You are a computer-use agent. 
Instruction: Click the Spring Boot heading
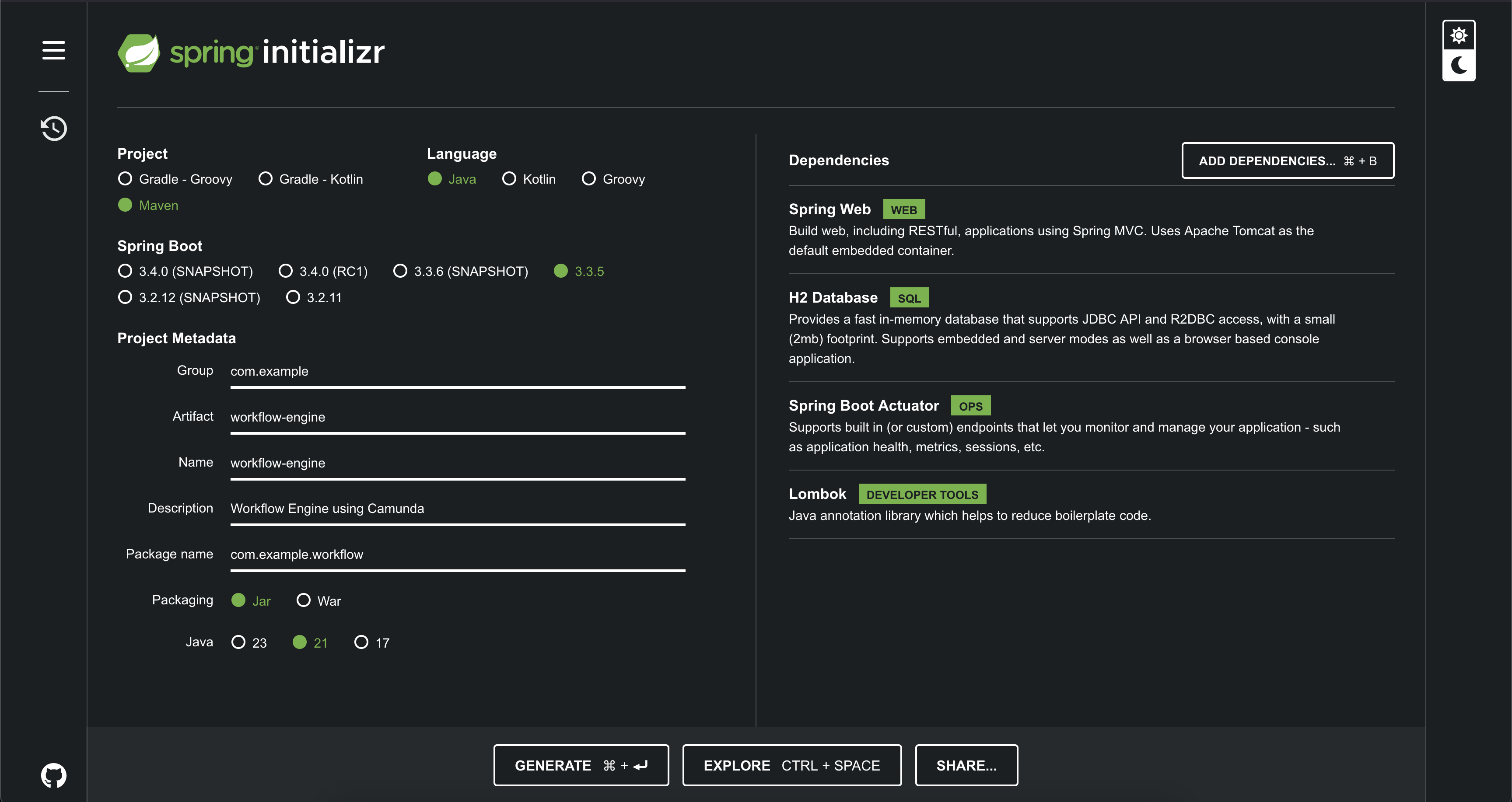[160, 246]
